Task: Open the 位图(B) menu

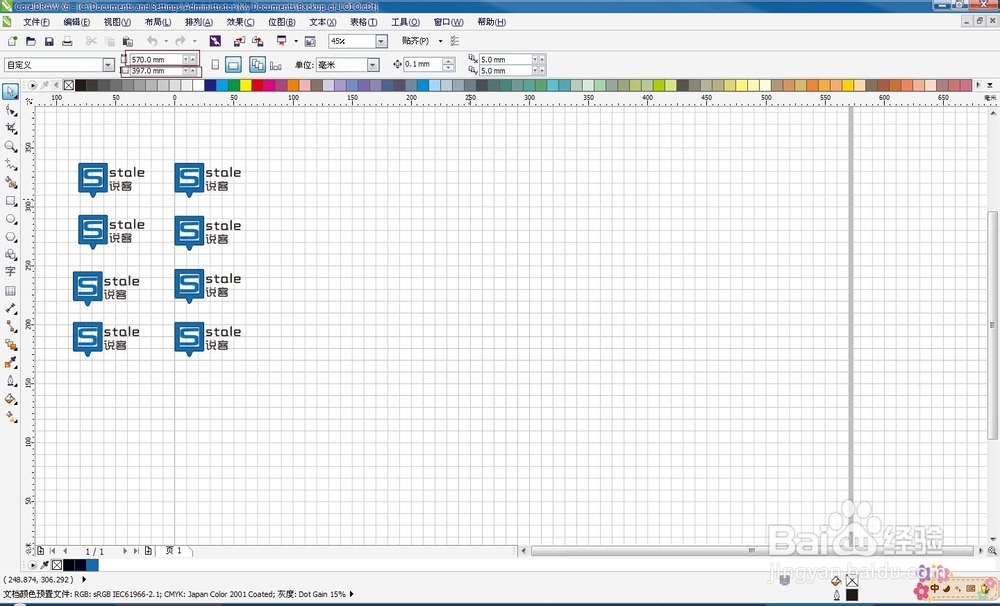Action: pos(281,22)
